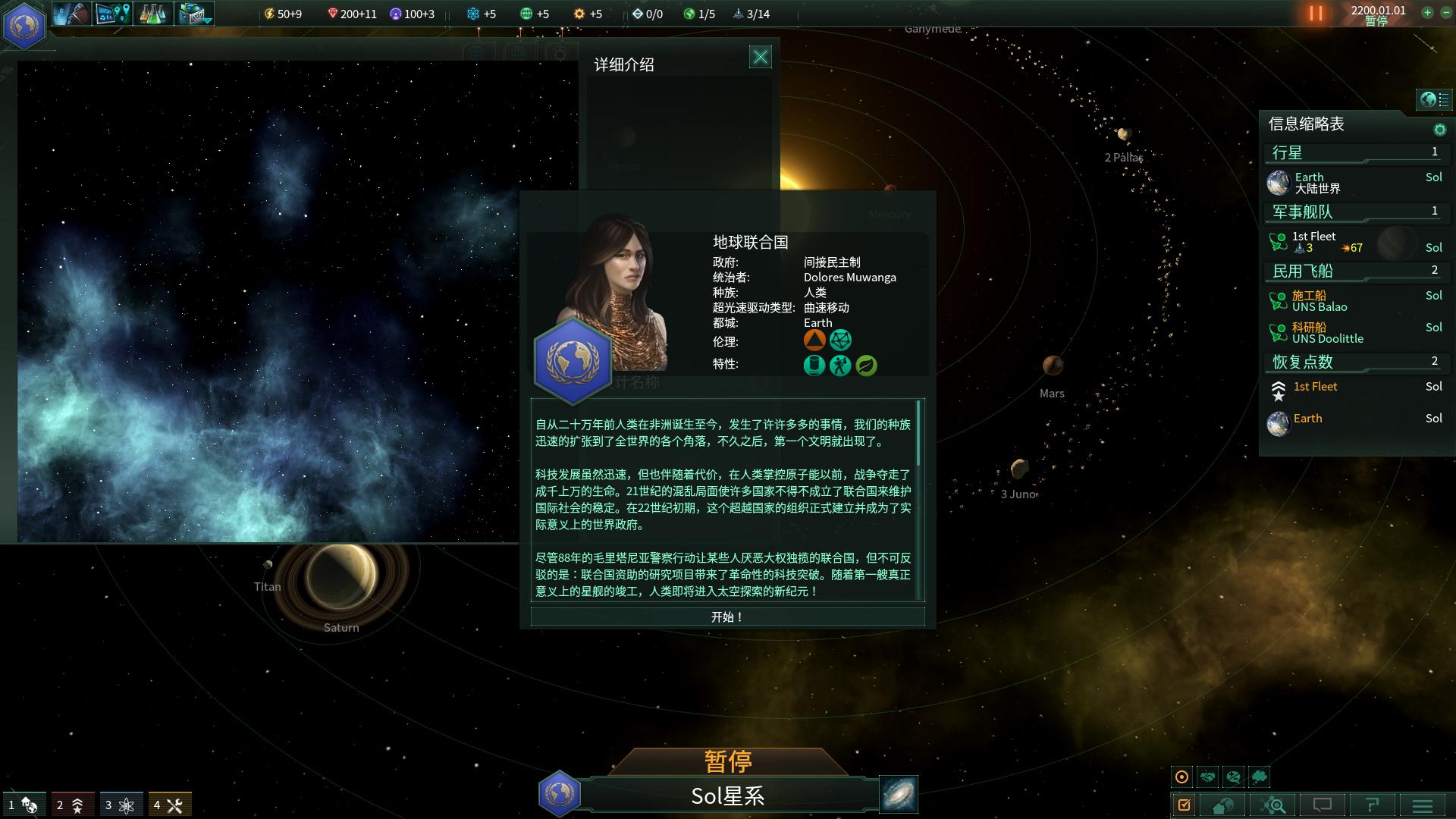Close the 详细介绍 detail panel
This screenshot has width=1456, height=819.
point(760,57)
